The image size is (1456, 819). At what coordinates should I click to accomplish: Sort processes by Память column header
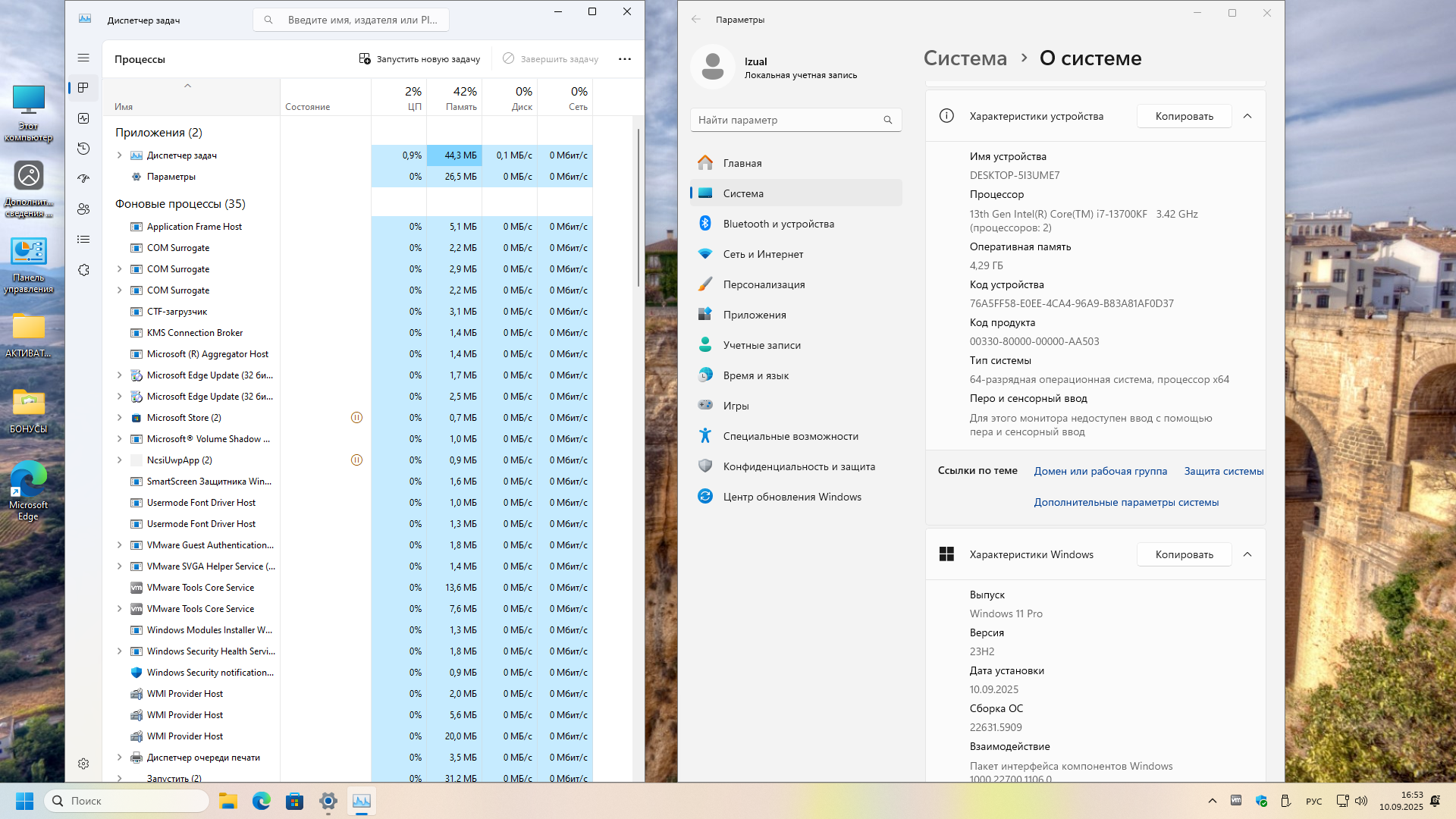pos(454,98)
